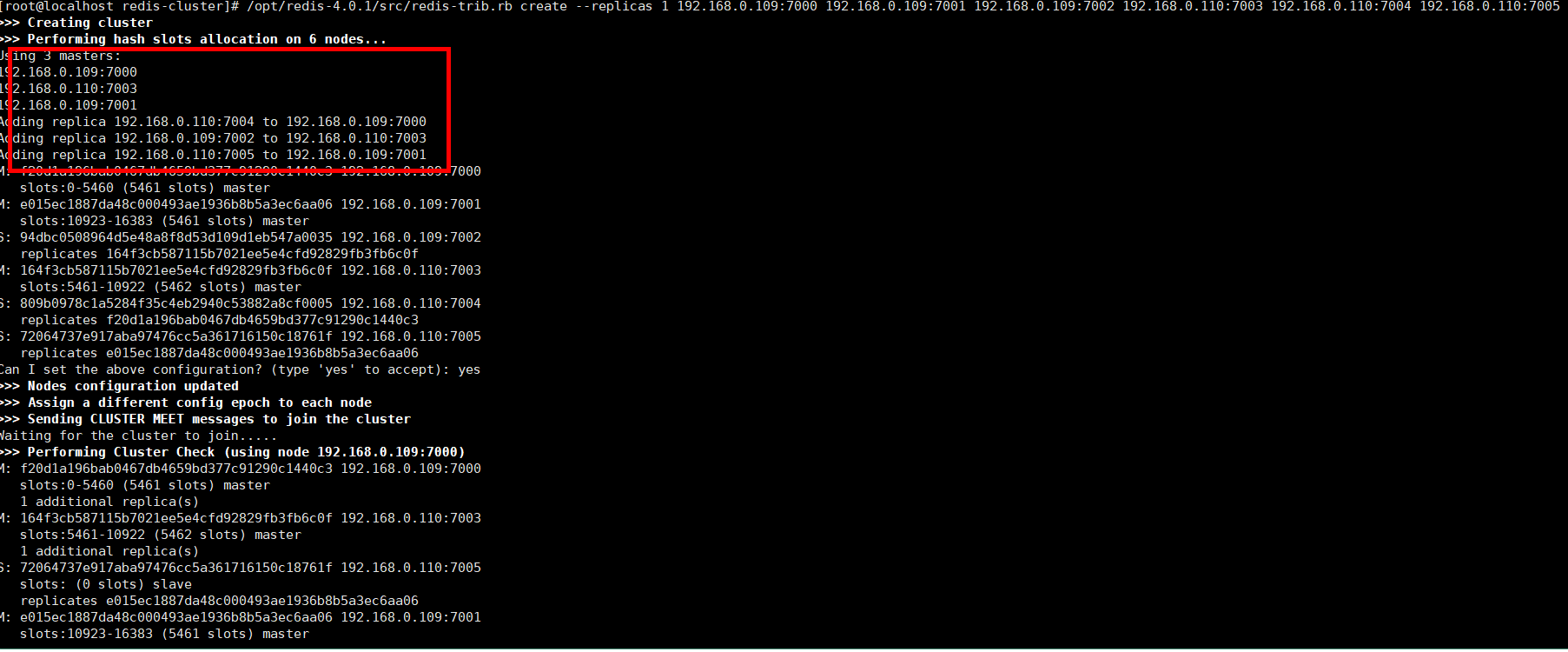Click the '--replicas 1' option in the command
Image resolution: width=1568 pixels, height=652 pixels.
click(x=622, y=6)
